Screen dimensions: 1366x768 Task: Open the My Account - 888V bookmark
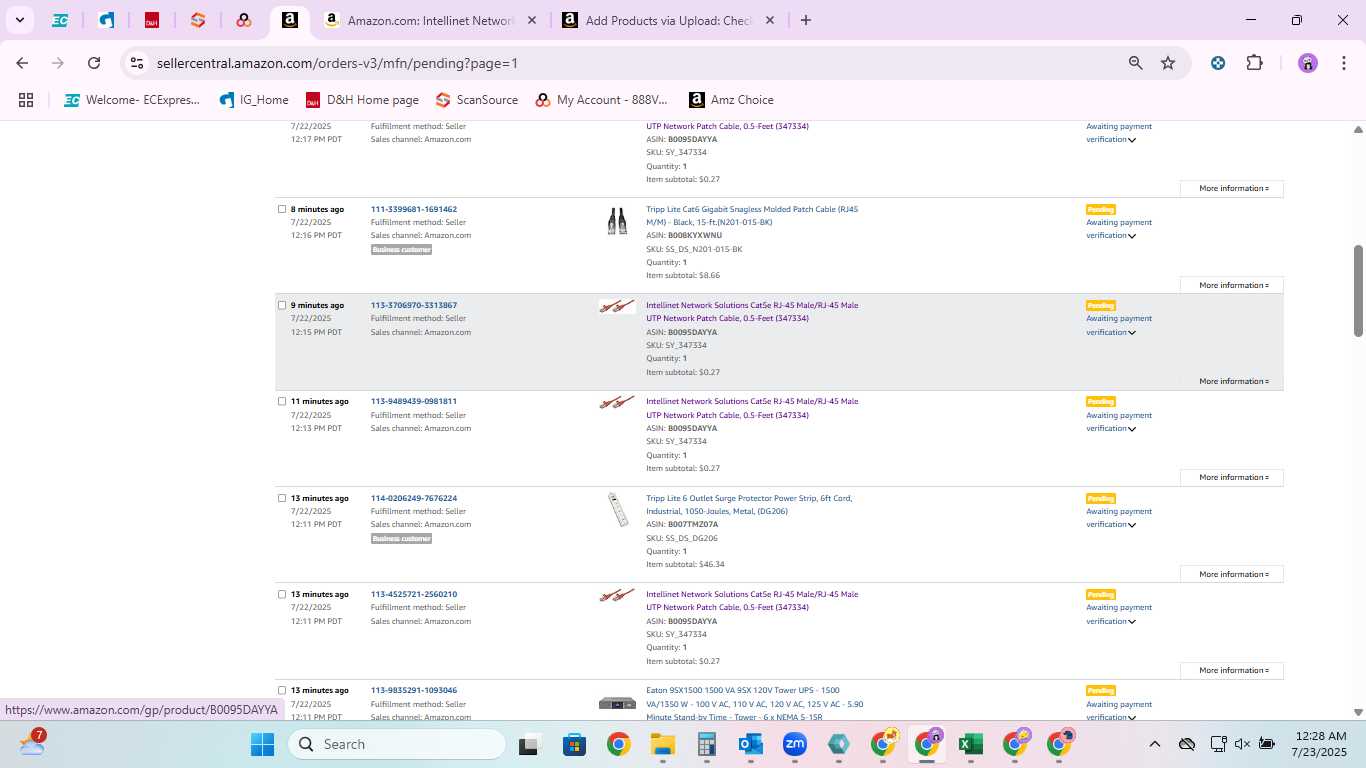pos(601,100)
